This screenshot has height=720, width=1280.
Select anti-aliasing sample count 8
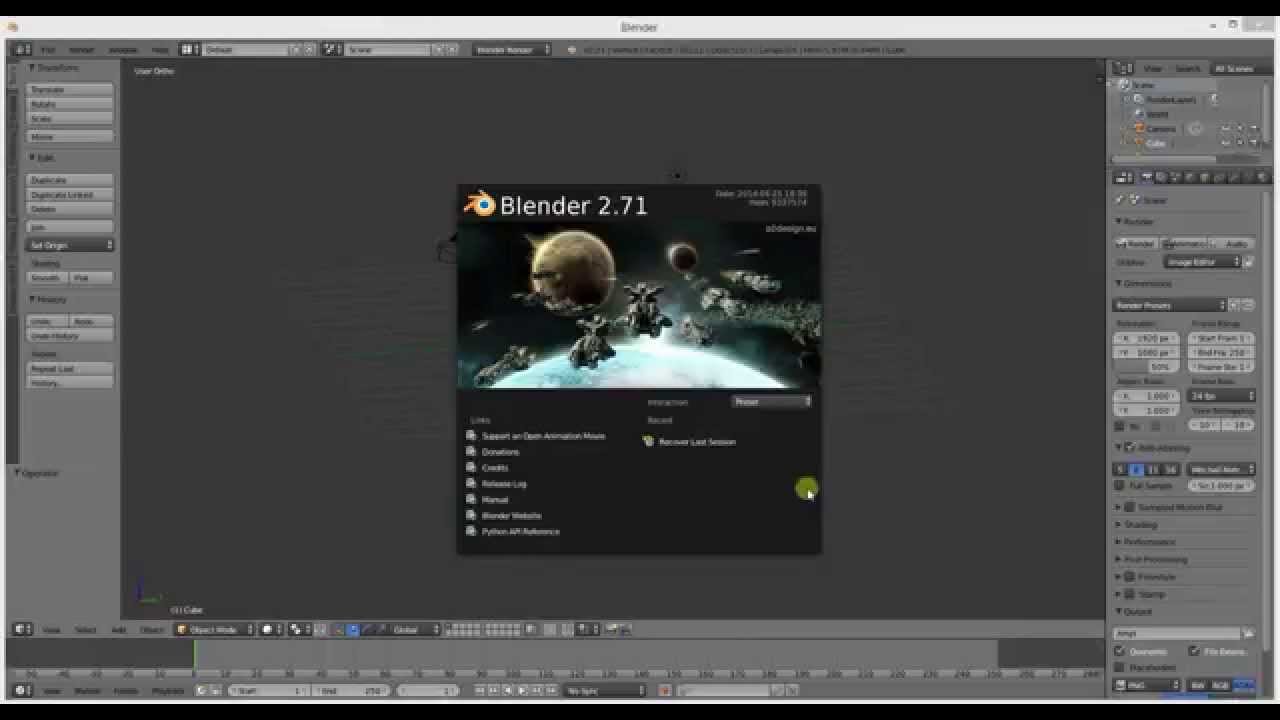click(1137, 469)
